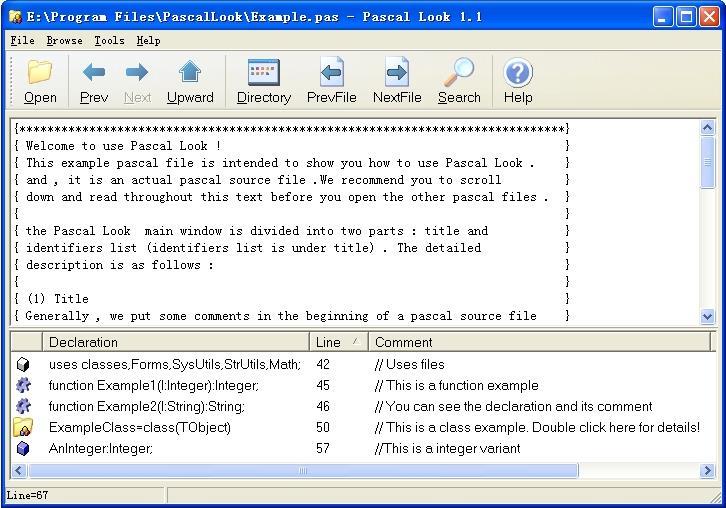Jump to next file with NextFile icon
726x508 pixels.
tap(397, 72)
